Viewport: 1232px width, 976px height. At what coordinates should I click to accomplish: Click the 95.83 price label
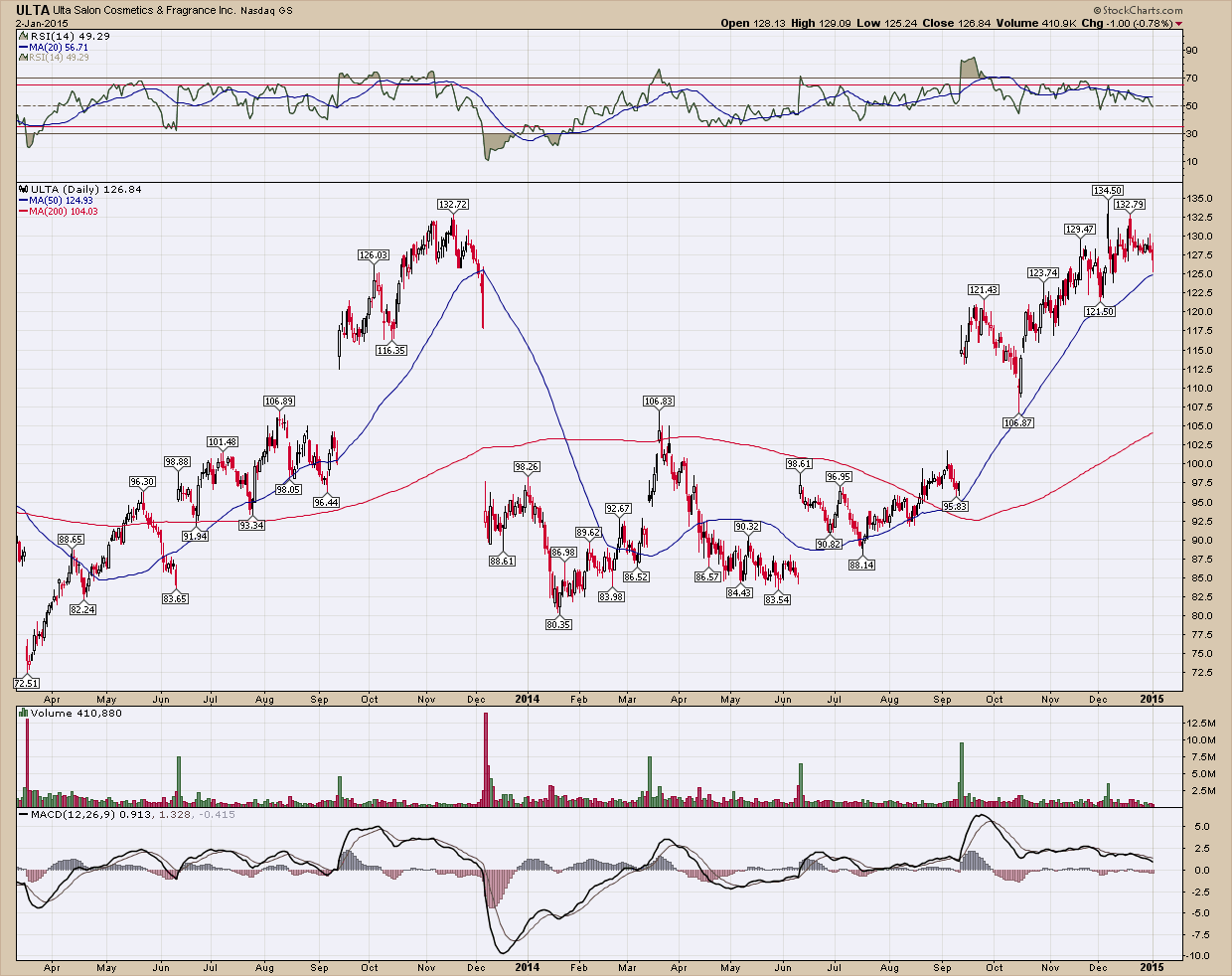point(955,506)
